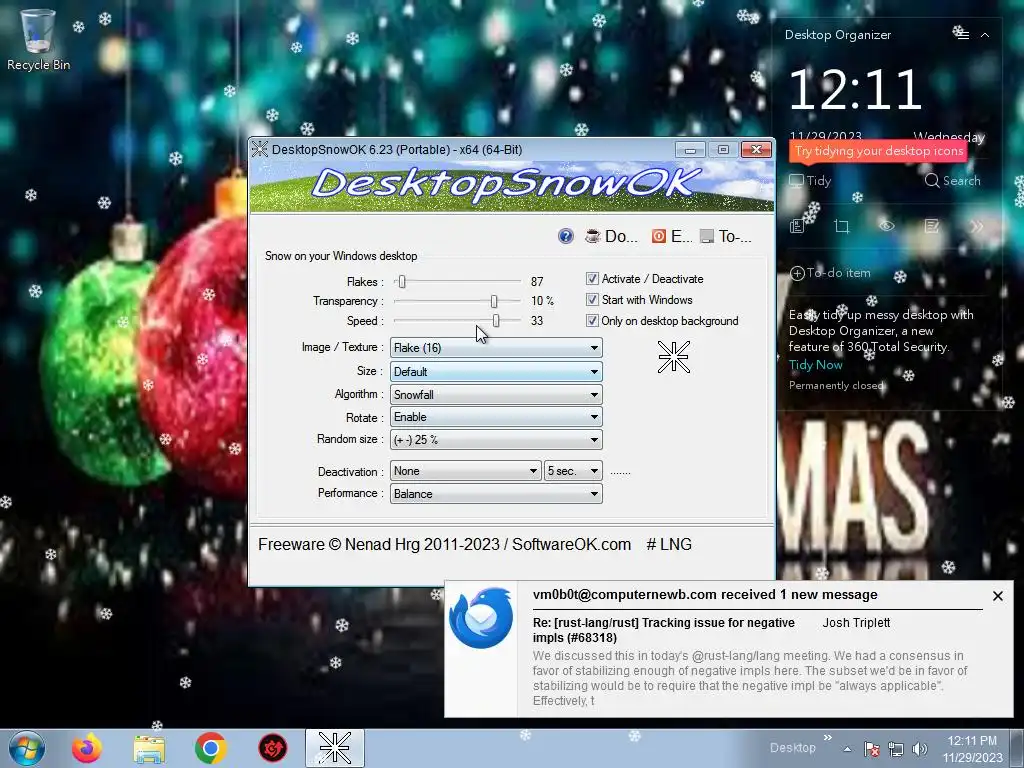1024x768 pixels.
Task: Click the Try tidying your desktop icons tooltip
Action: pos(878,151)
